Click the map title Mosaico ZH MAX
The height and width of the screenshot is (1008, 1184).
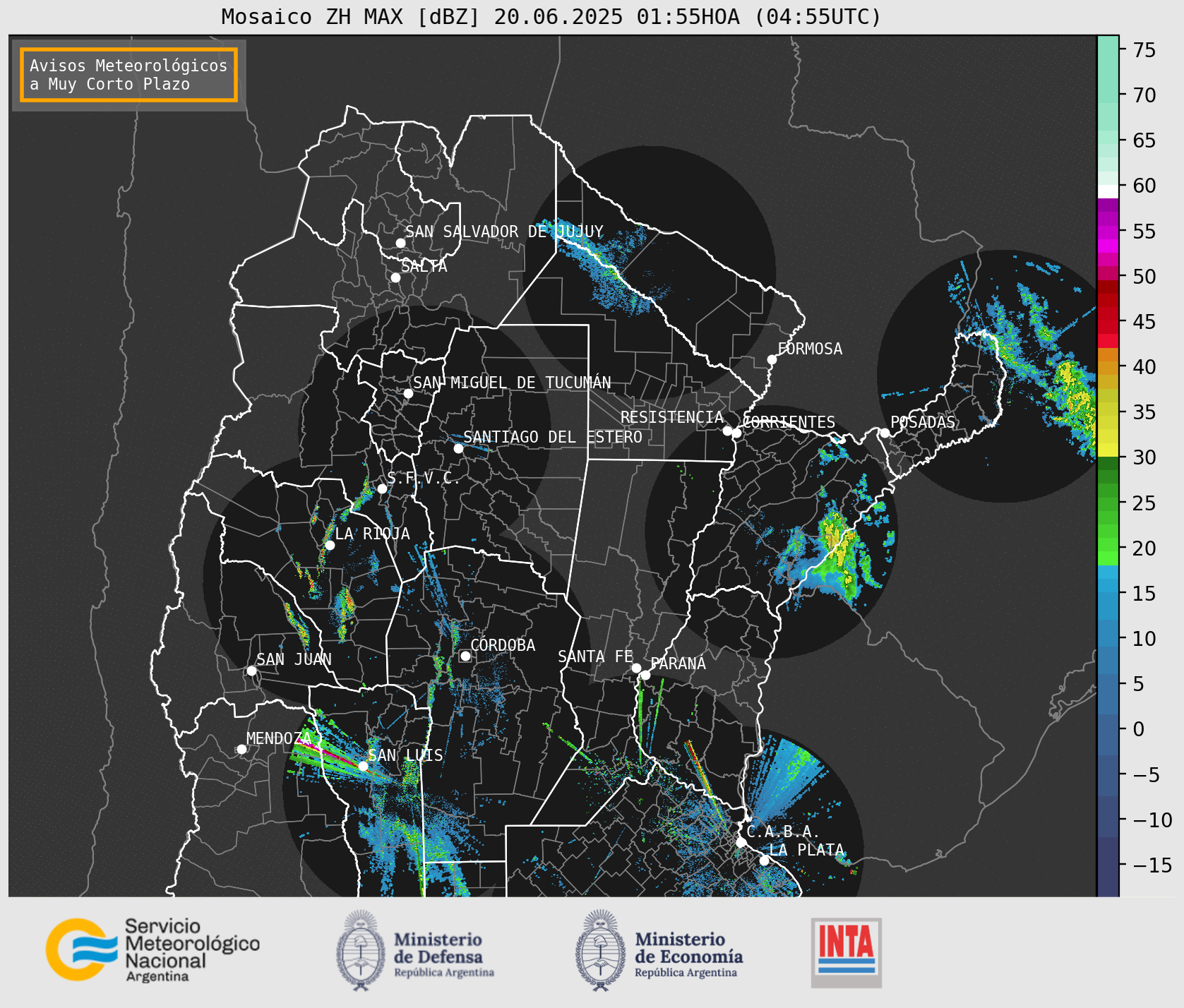552,16
